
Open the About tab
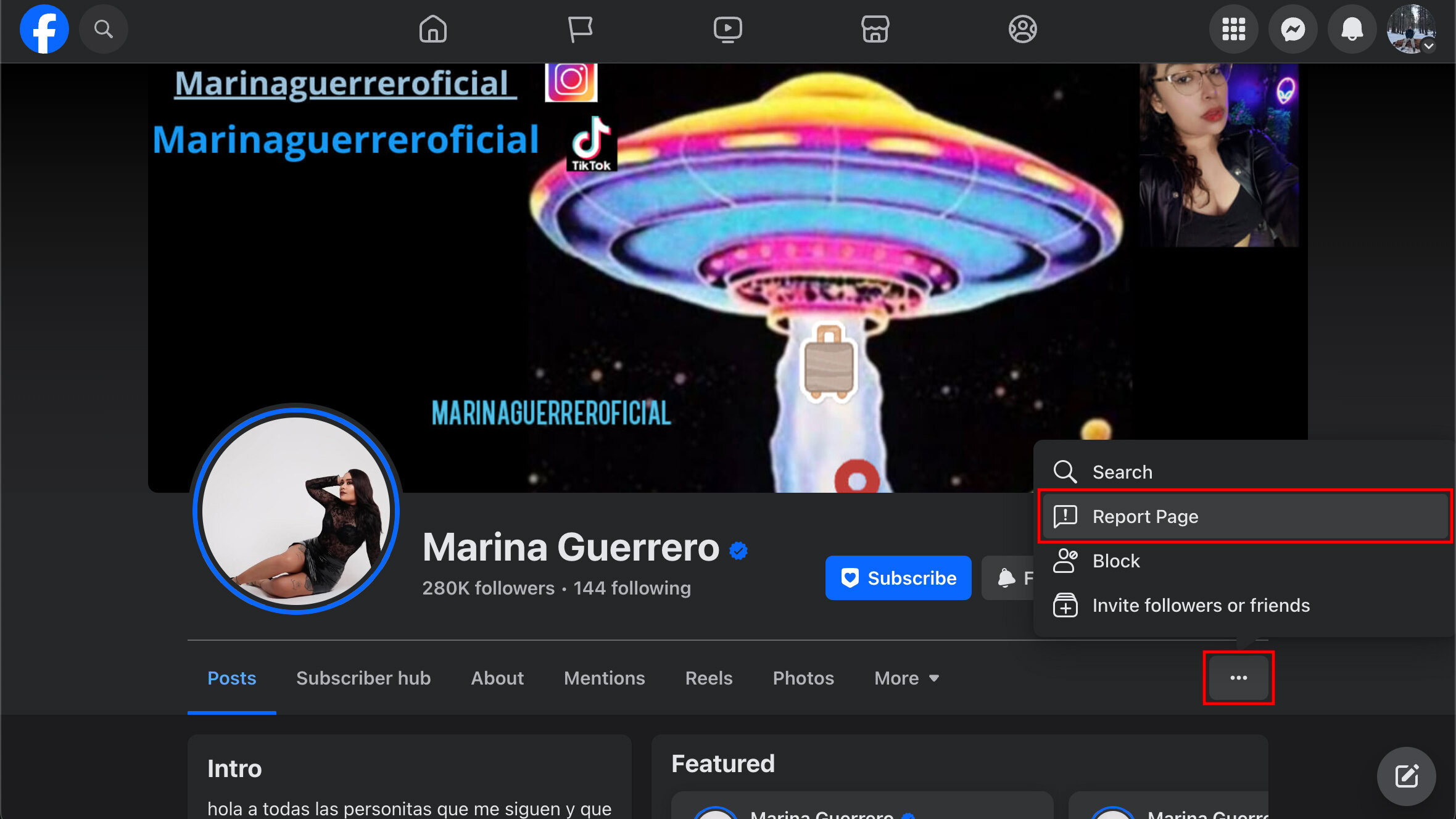(x=497, y=678)
